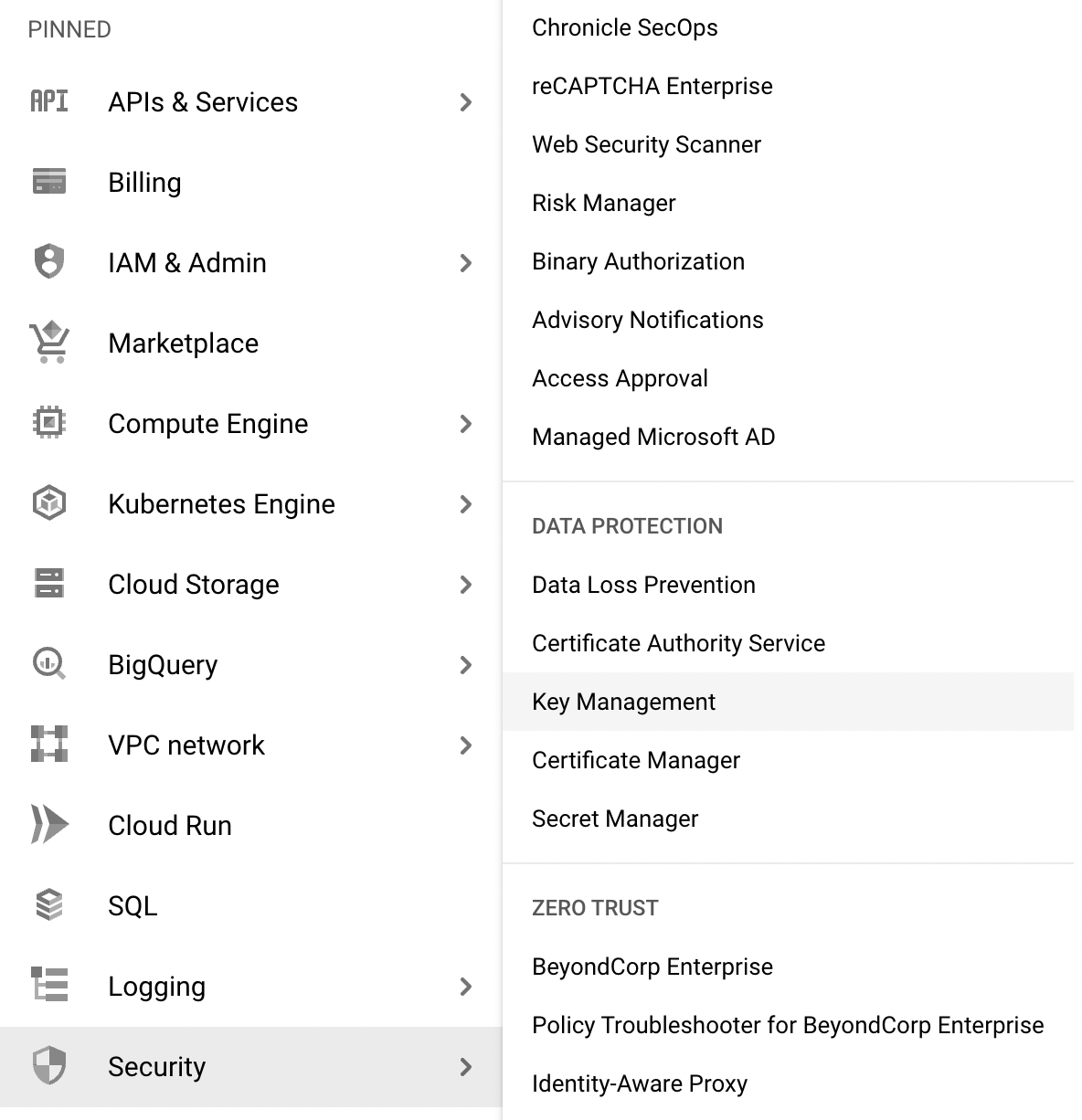Open Advisory Notifications
1082x1120 pixels.
[x=647, y=320]
